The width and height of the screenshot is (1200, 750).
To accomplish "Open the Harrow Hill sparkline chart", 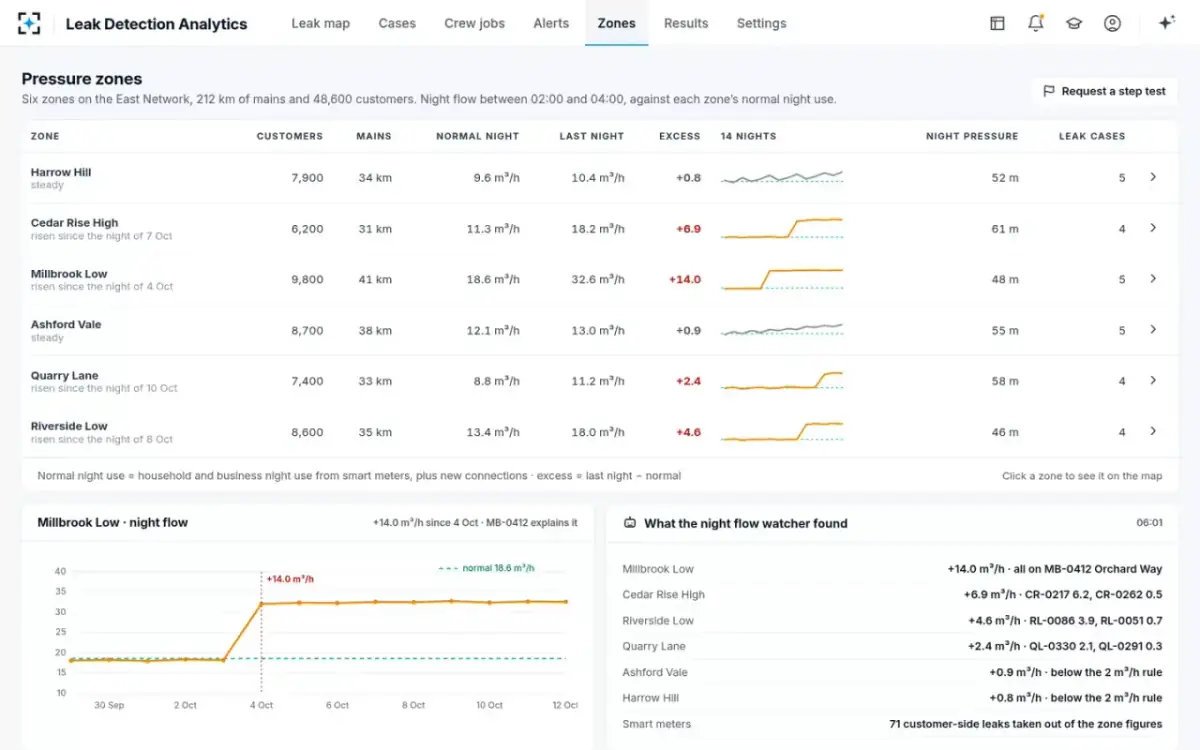I will click(x=782, y=177).
